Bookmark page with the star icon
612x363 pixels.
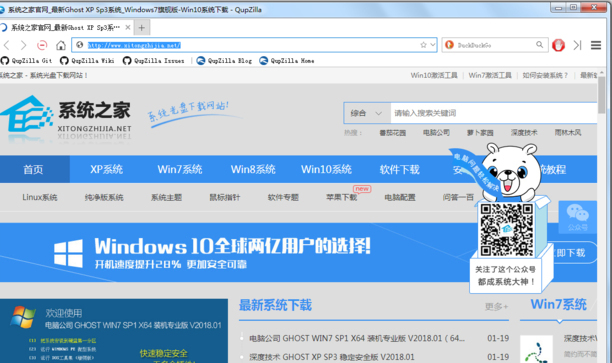click(423, 45)
